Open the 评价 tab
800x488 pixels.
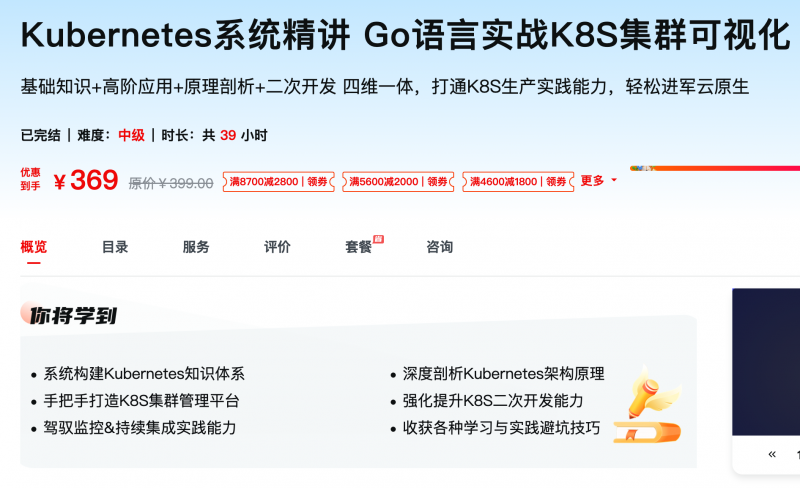(277, 247)
